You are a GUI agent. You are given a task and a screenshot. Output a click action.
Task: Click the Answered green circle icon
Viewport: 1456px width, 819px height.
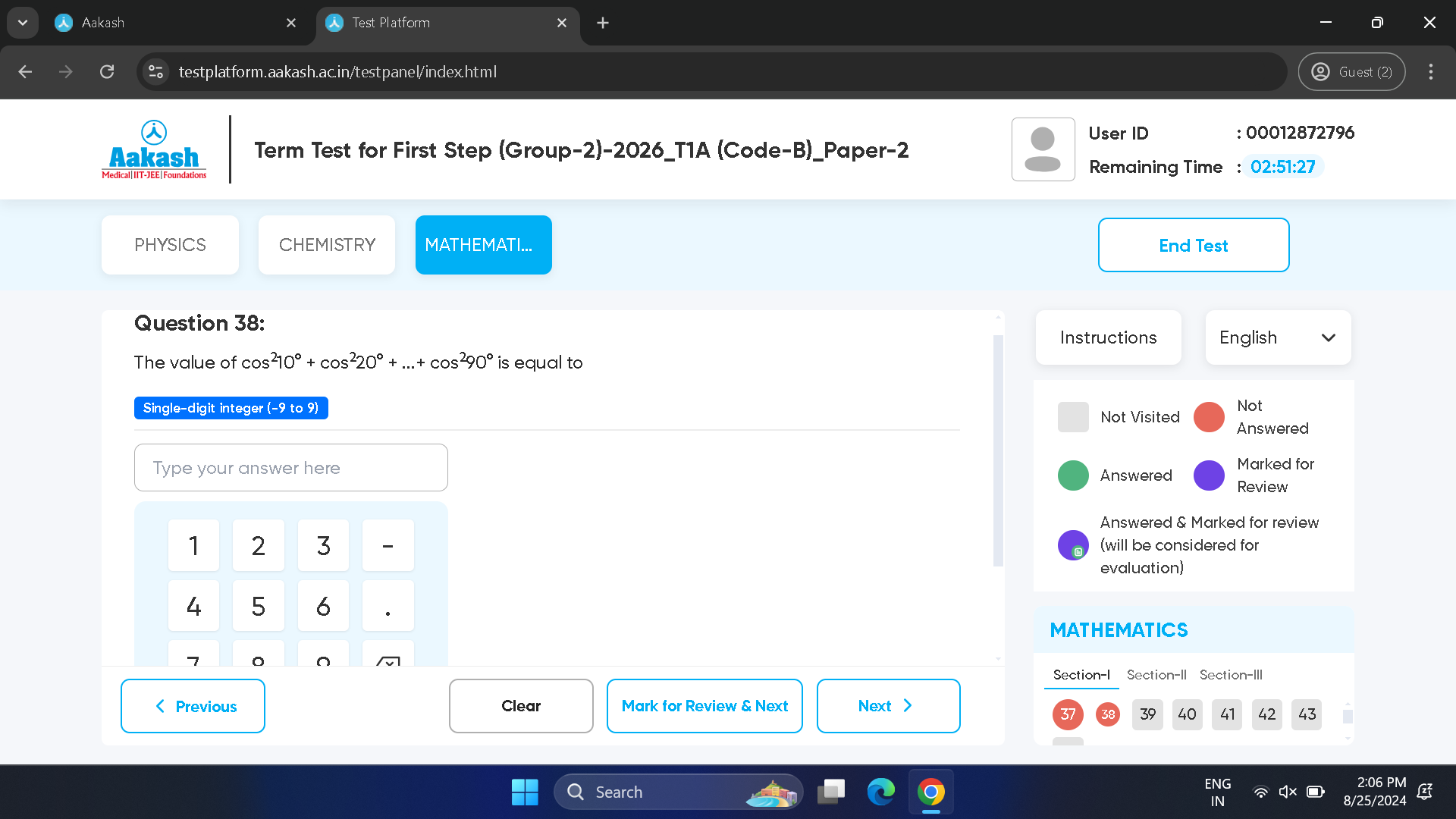click(1074, 475)
